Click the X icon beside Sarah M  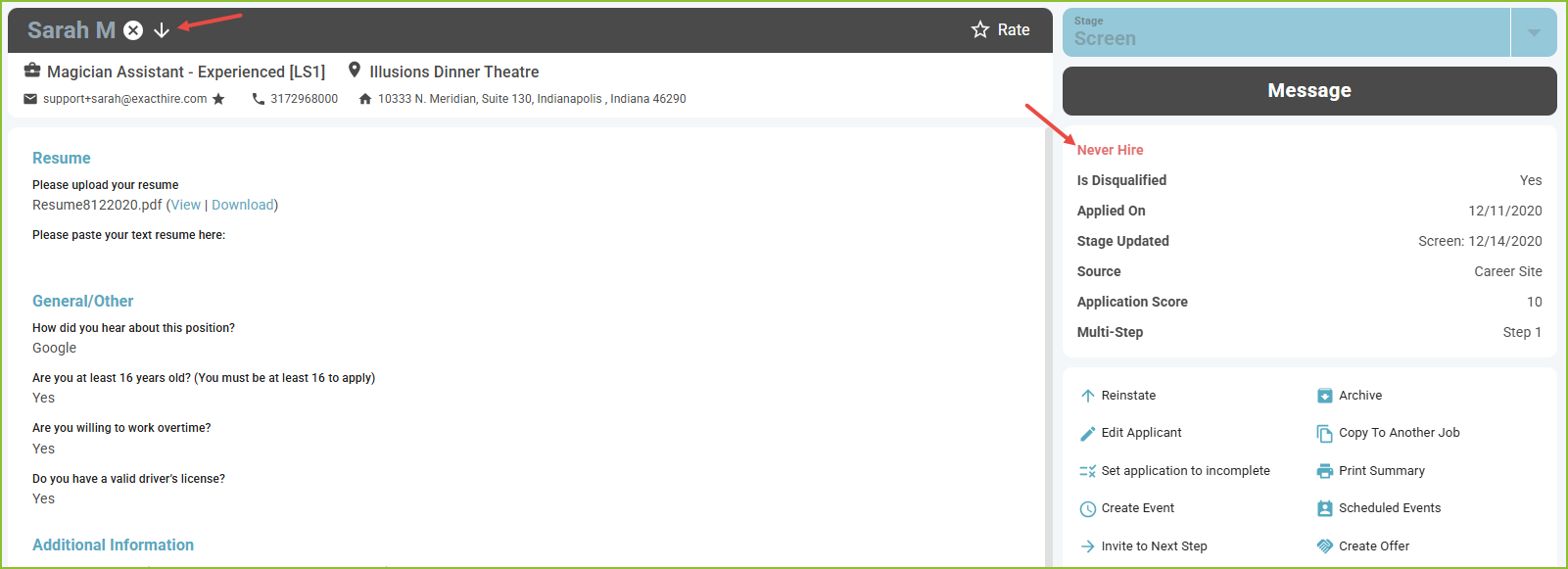point(134,30)
